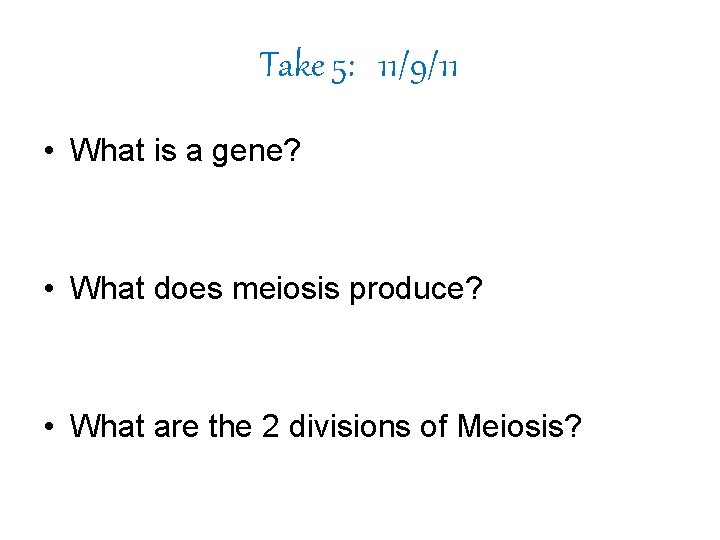Click the slide title "Take 5: 11/9/11"
This screenshot has width=720, height=540.
[360, 67]
